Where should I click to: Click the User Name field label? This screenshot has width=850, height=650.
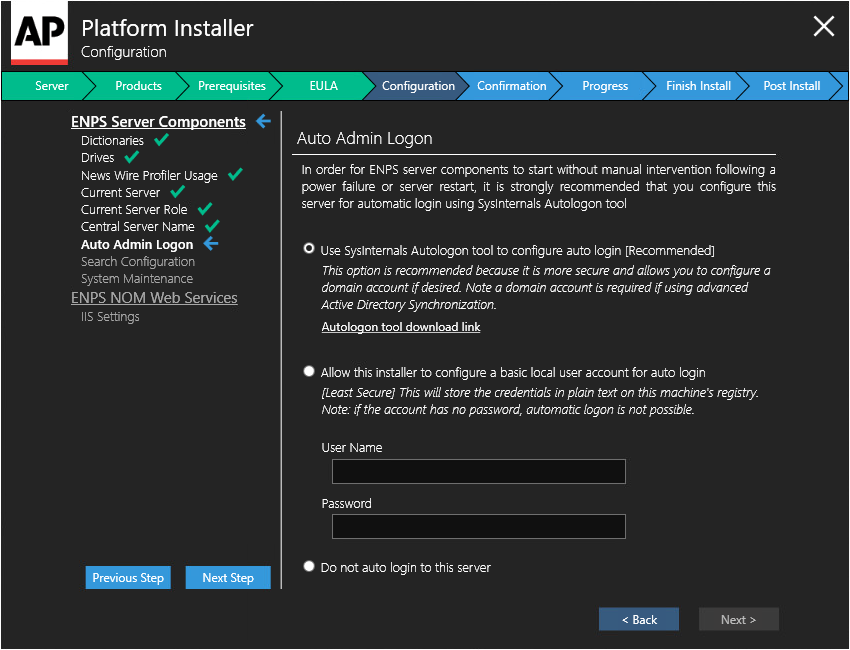click(352, 447)
